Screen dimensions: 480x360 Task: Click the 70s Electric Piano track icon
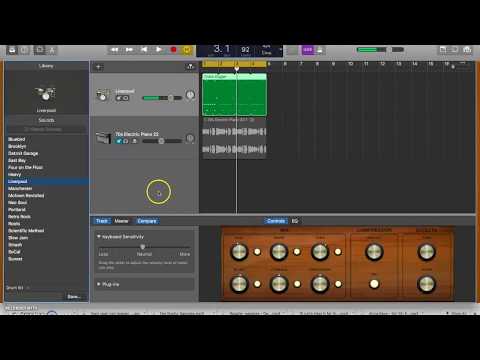click(x=103, y=138)
